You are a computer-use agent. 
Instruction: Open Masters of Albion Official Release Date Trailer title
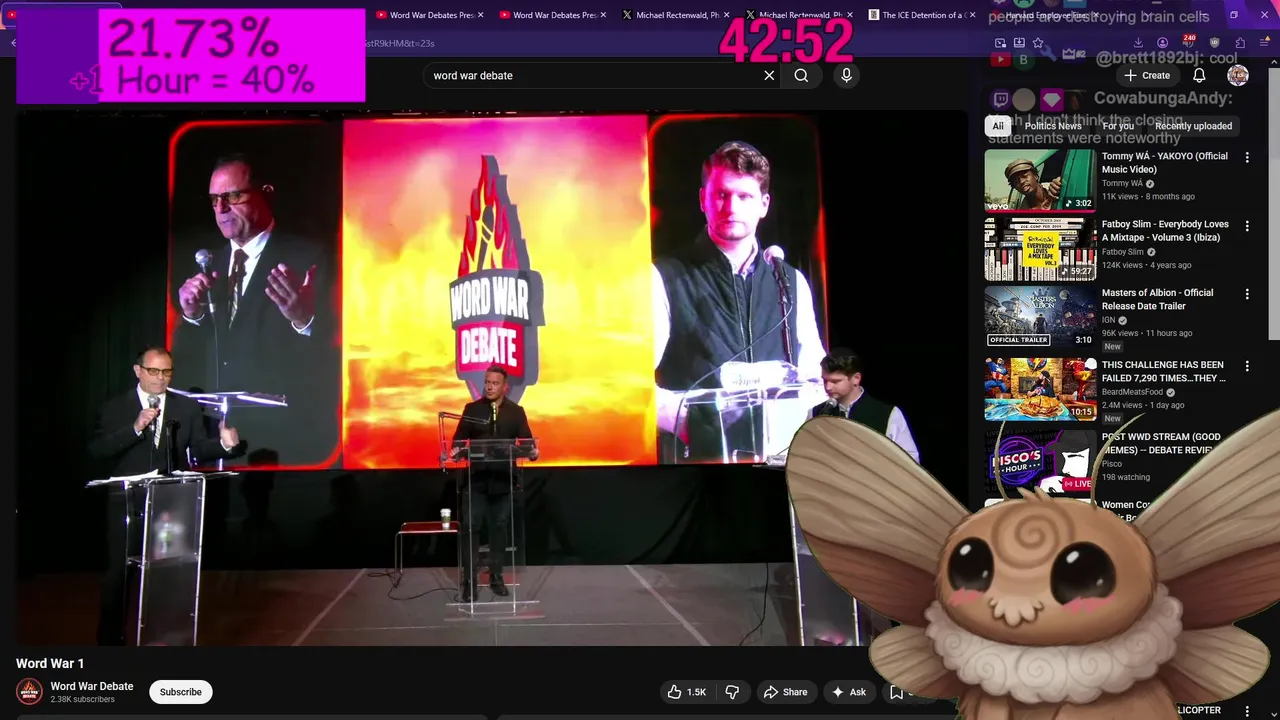(1157, 299)
